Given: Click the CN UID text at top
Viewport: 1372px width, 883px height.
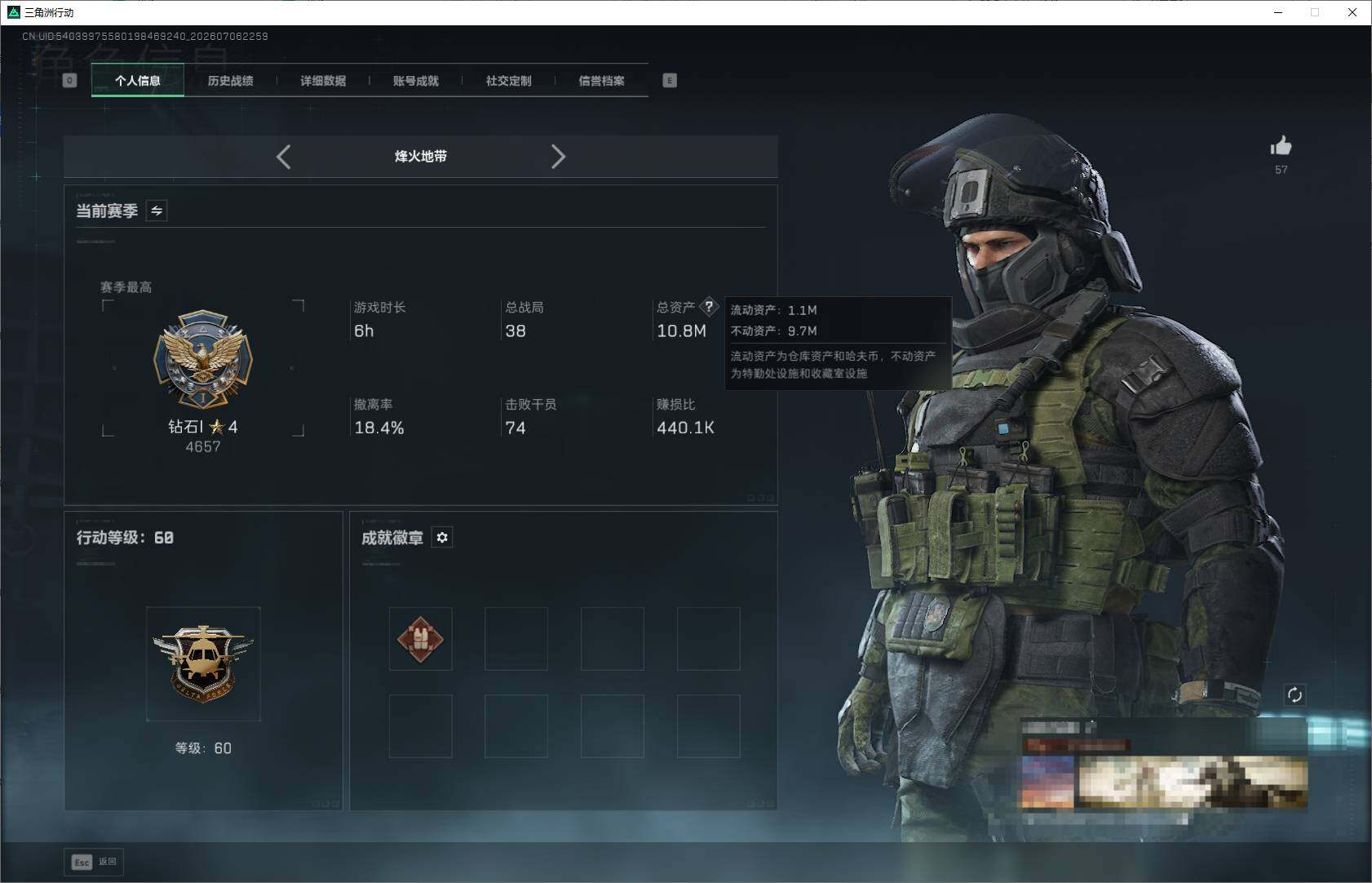Looking at the screenshot, I should pos(145,37).
